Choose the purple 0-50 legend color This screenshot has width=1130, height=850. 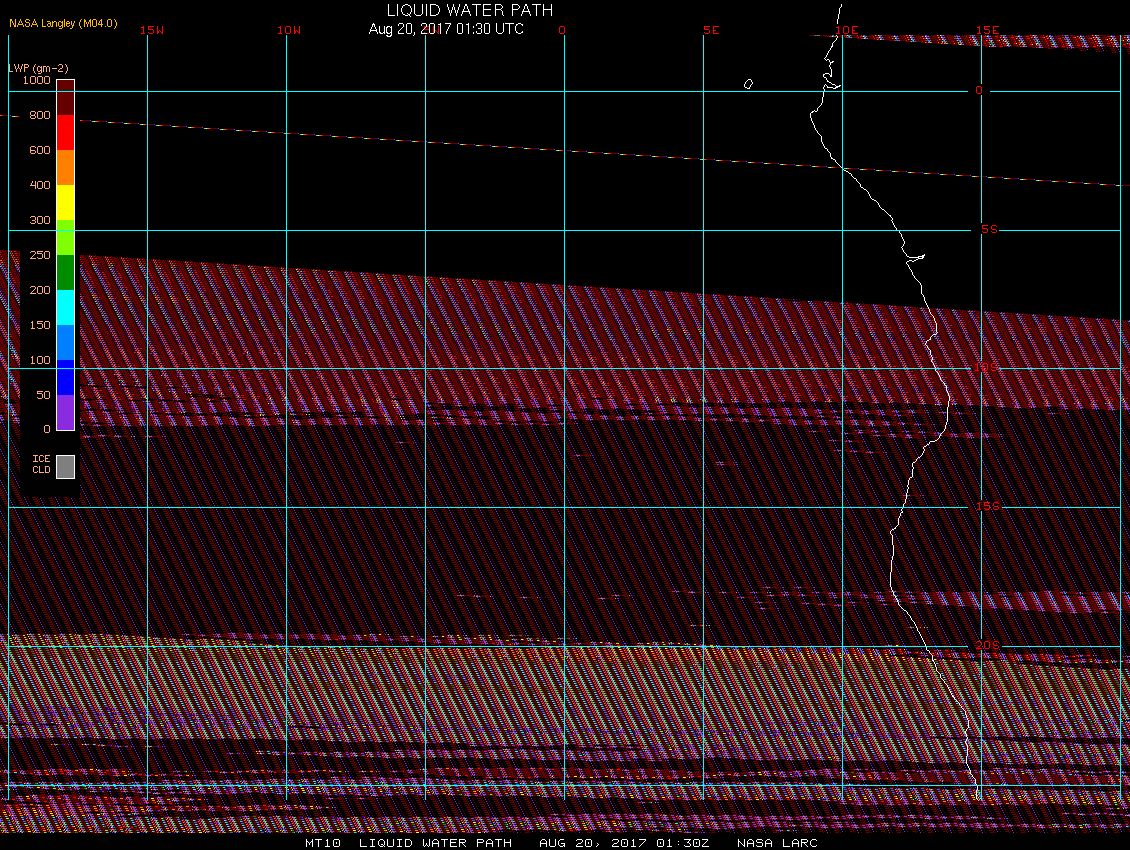(x=65, y=412)
